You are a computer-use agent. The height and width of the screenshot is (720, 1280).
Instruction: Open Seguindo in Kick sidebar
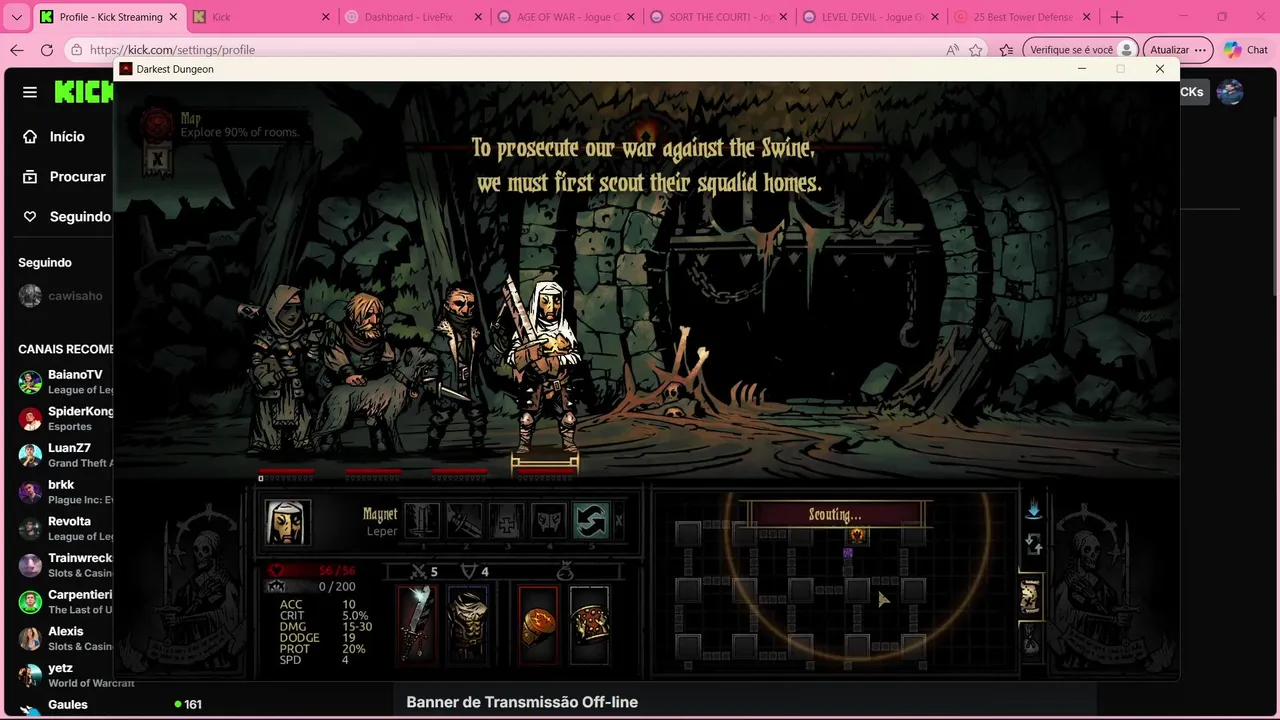(x=67, y=216)
